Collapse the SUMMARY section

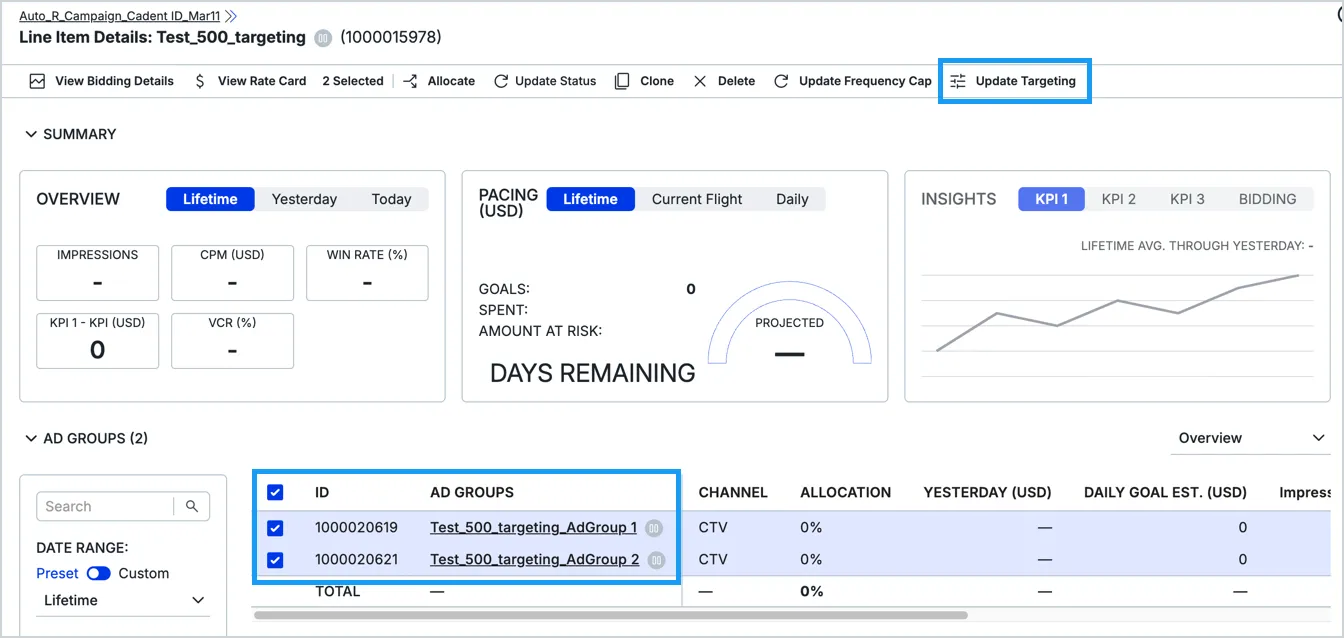click(31, 134)
